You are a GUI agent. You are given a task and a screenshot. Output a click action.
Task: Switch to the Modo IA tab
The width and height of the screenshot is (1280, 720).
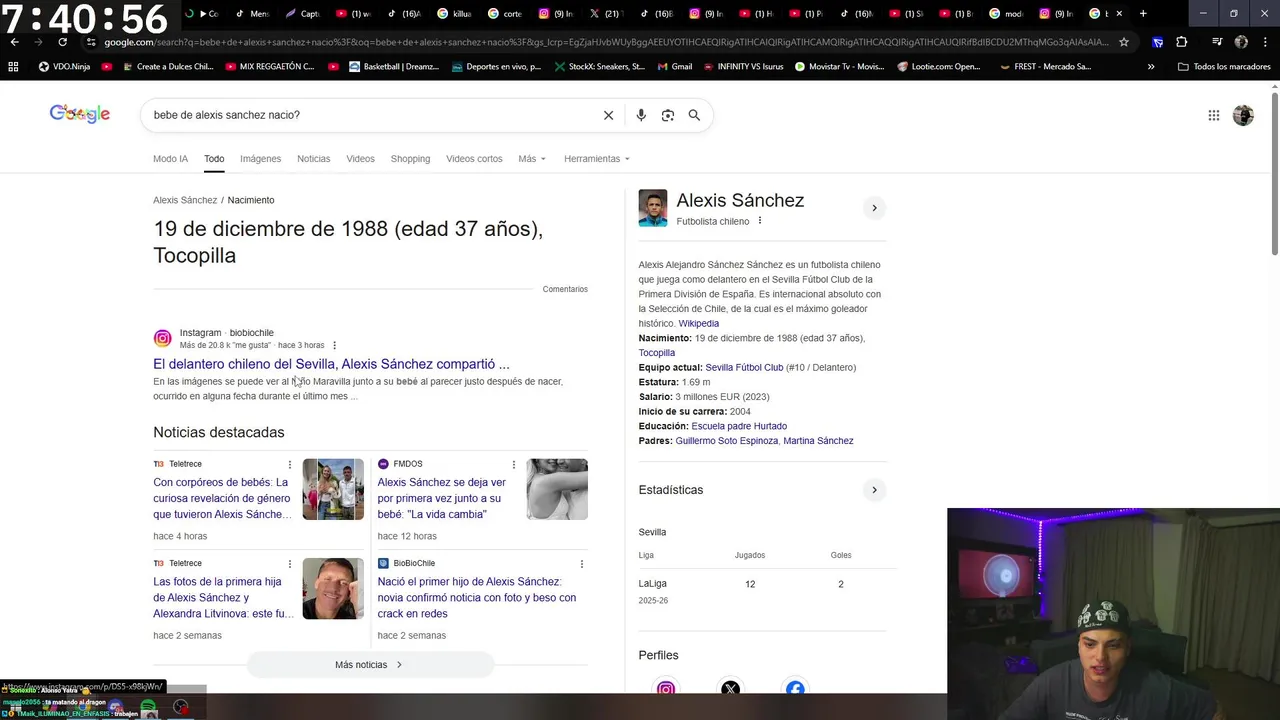(x=170, y=159)
